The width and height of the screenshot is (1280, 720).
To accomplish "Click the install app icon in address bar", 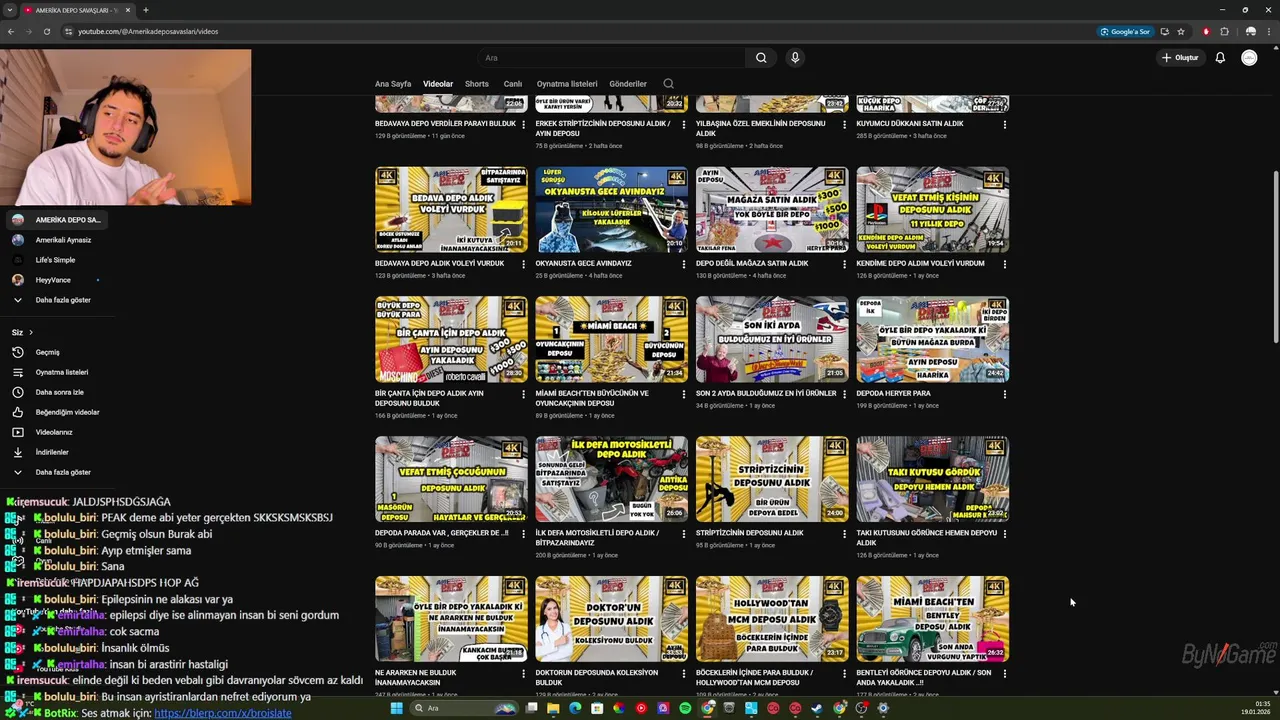I will pyautogui.click(x=1164, y=31).
